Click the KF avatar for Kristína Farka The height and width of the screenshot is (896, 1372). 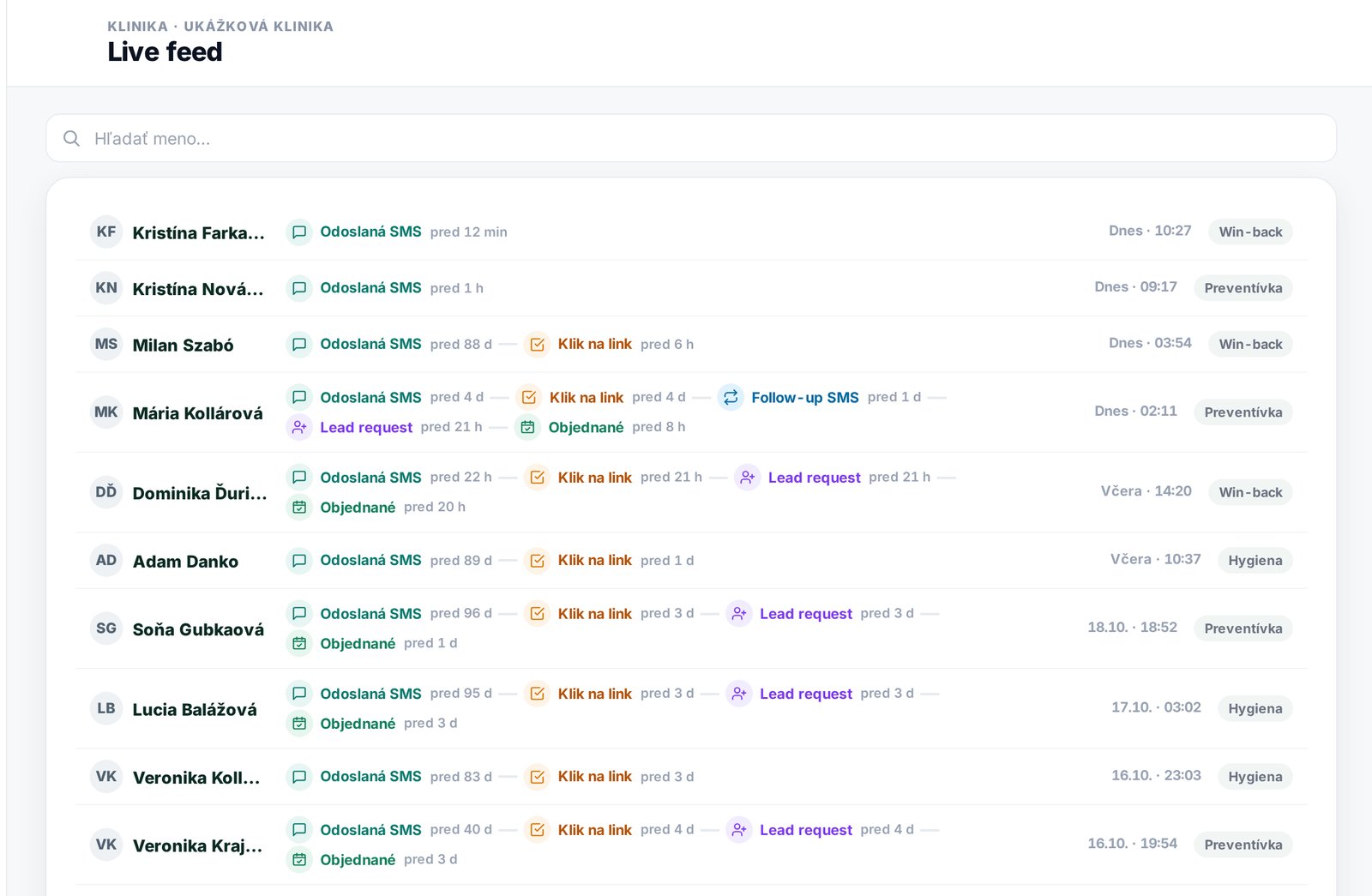click(106, 232)
